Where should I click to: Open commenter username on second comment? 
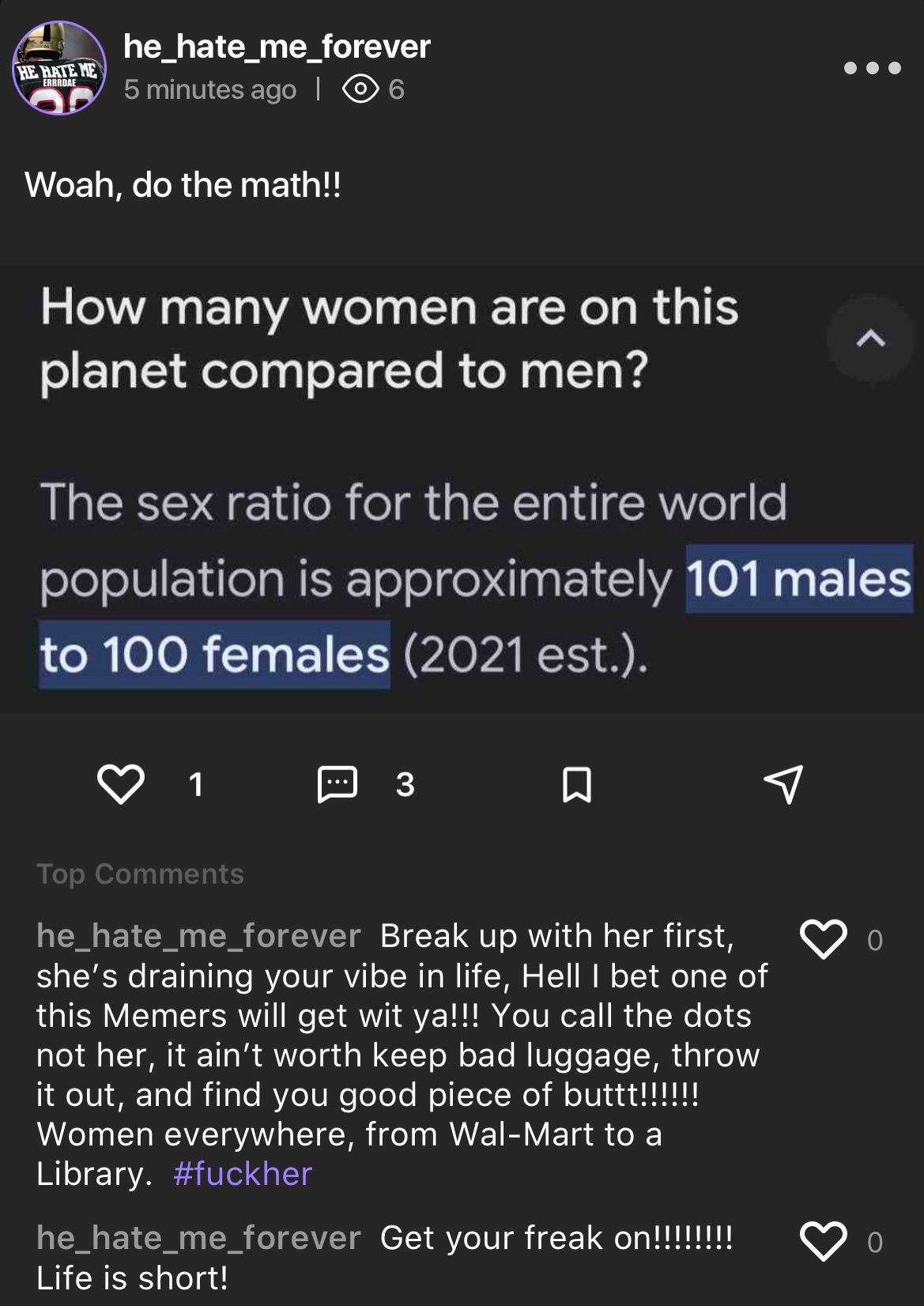point(198,1238)
